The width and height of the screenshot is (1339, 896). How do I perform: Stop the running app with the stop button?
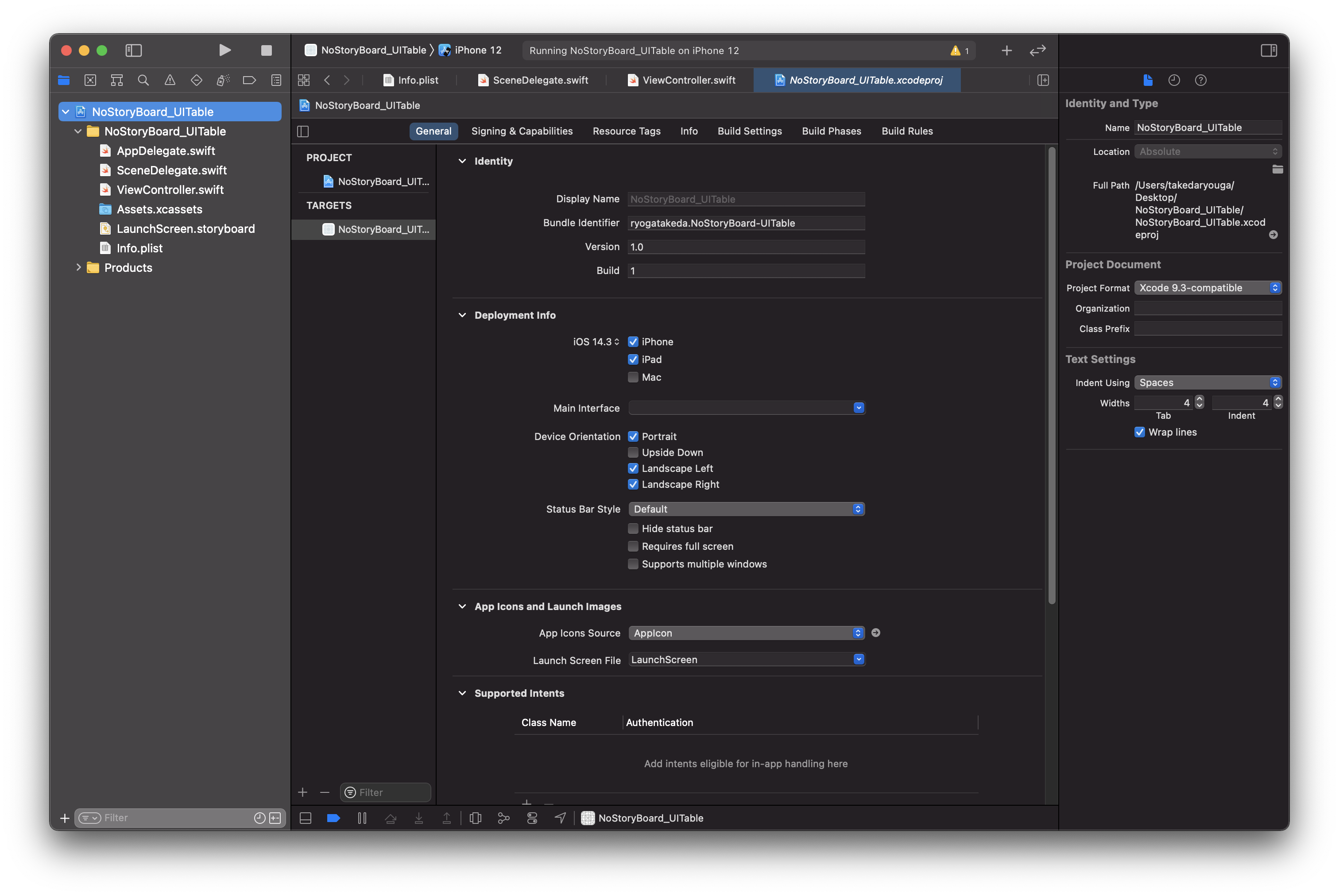[x=266, y=50]
